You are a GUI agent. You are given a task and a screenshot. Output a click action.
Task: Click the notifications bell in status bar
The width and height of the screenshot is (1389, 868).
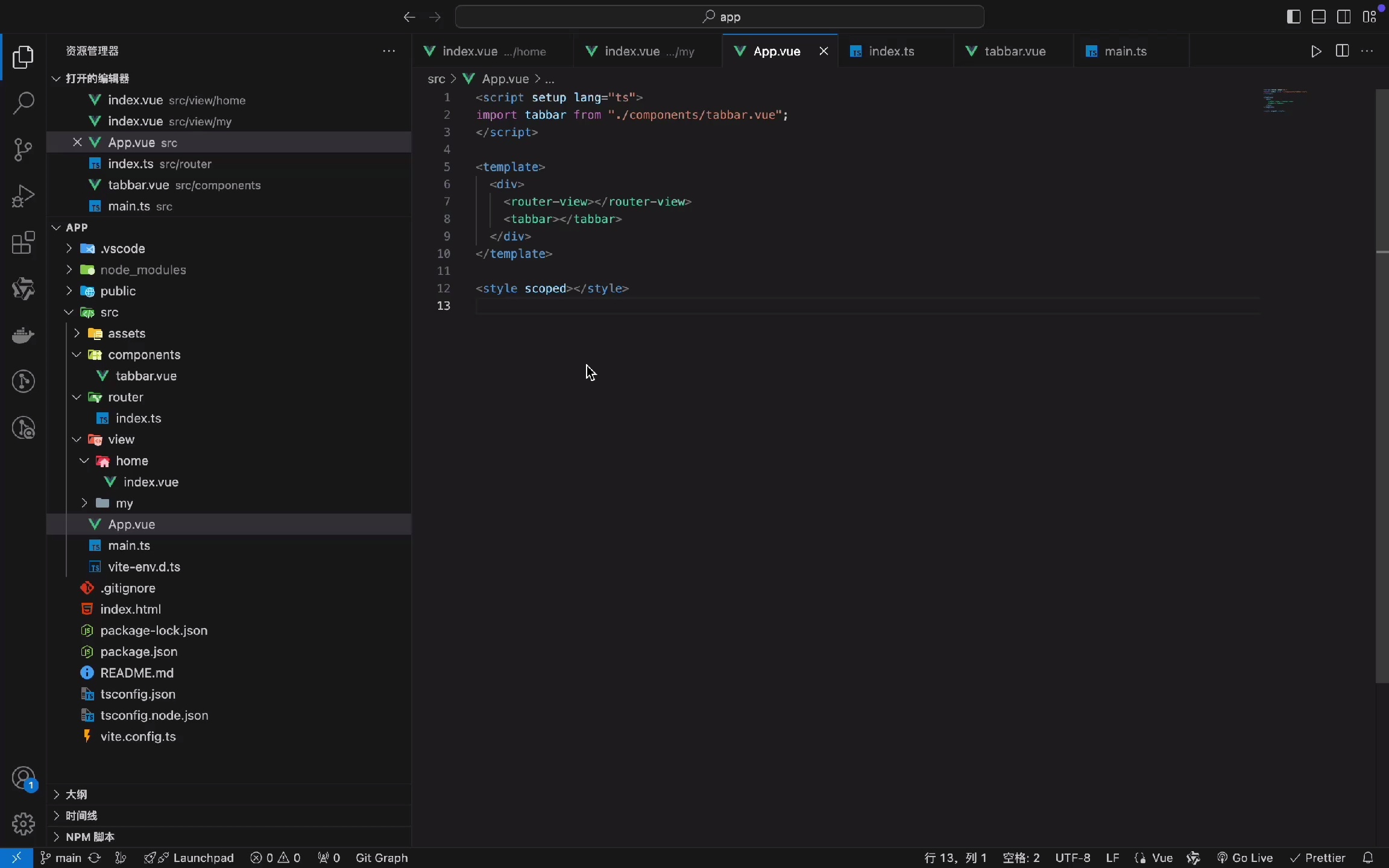[1367, 857]
